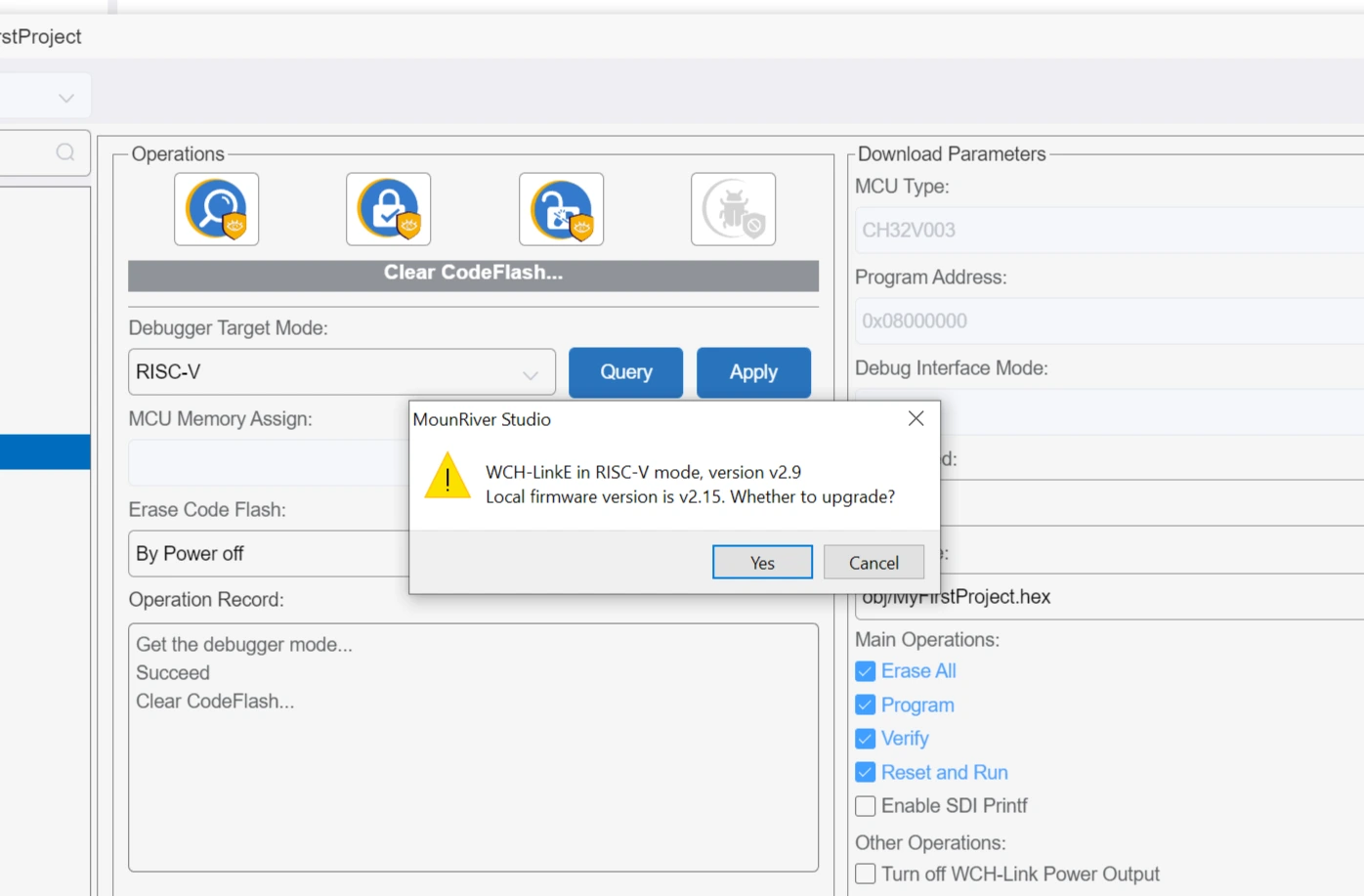This screenshot has width=1364, height=896.
Task: Disable the Verify checkbox
Action: 865,739
